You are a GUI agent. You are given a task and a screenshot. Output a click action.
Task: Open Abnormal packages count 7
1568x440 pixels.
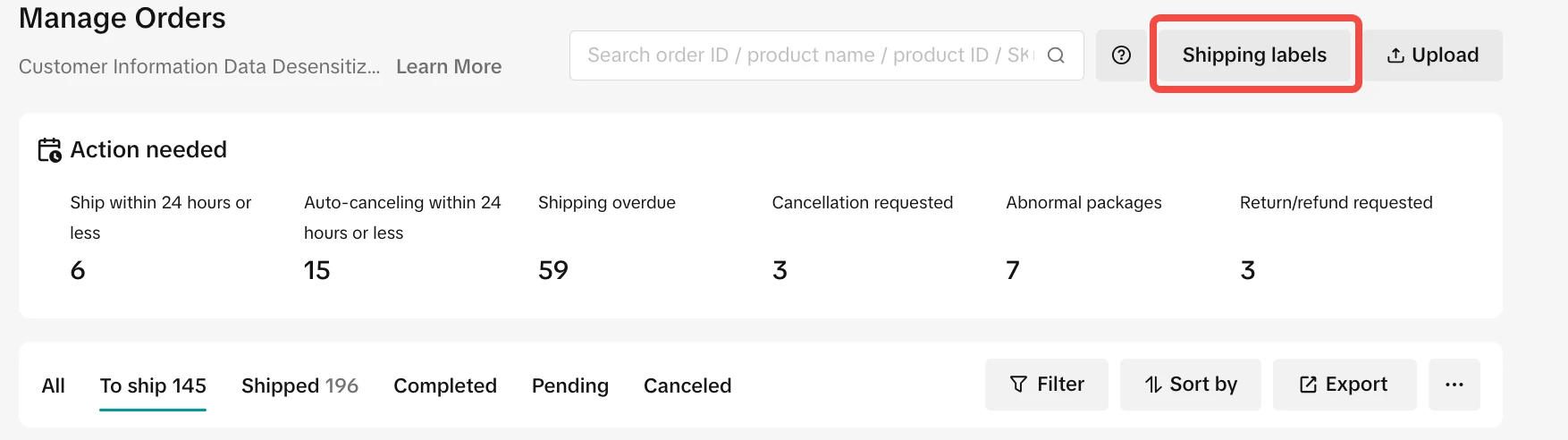1013,270
